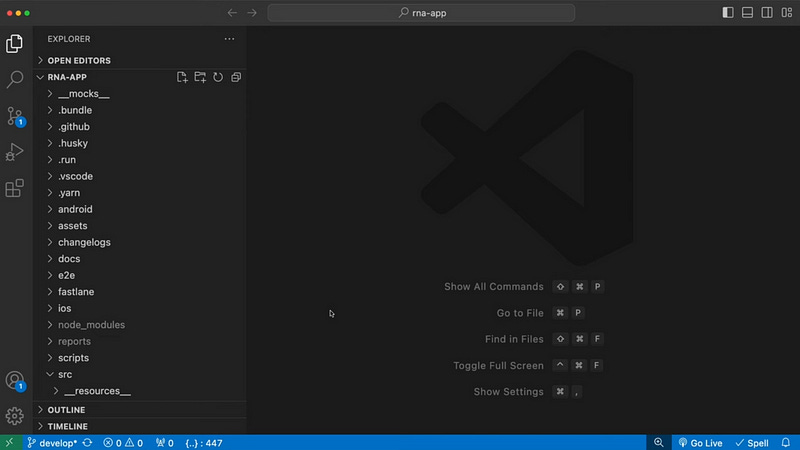Expand the .github folder
Image resolution: width=800 pixels, height=450 pixels.
pyautogui.click(x=140, y=127)
